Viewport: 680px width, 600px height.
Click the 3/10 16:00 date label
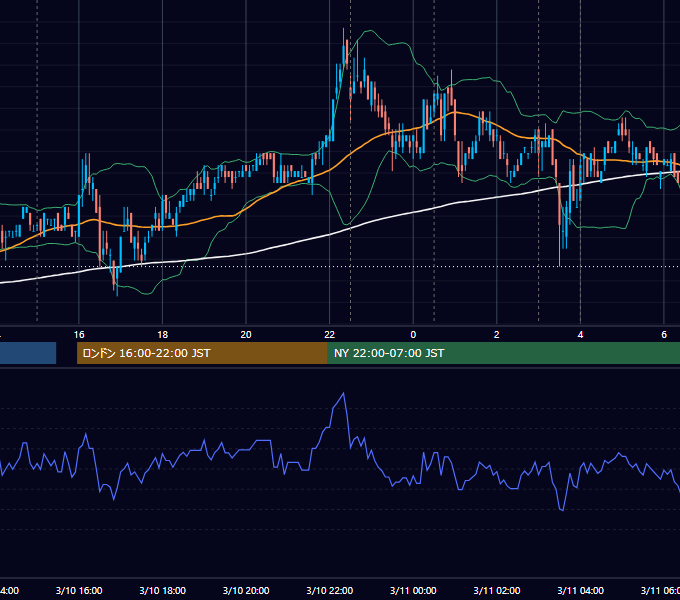(79, 590)
